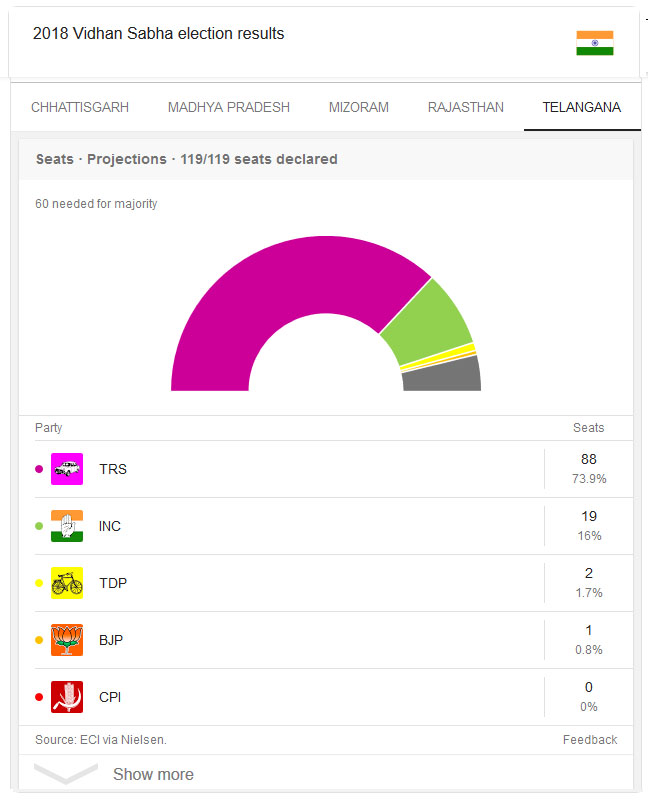
Task: Click the Show more text
Action: (x=154, y=774)
